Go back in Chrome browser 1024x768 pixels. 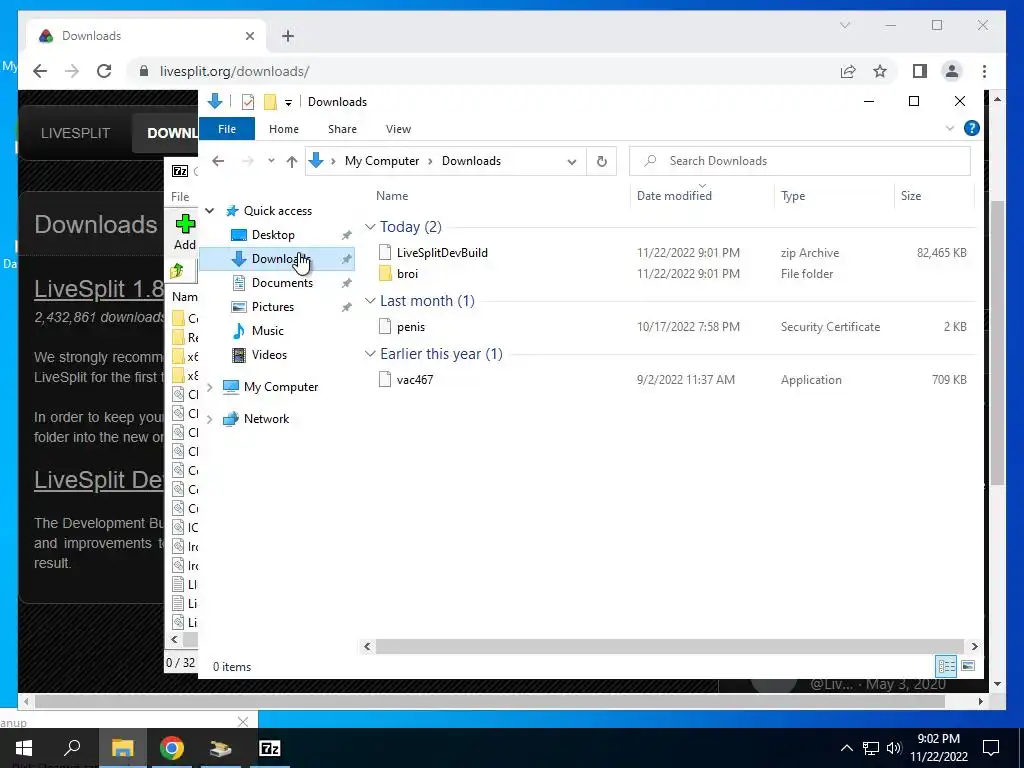point(40,71)
